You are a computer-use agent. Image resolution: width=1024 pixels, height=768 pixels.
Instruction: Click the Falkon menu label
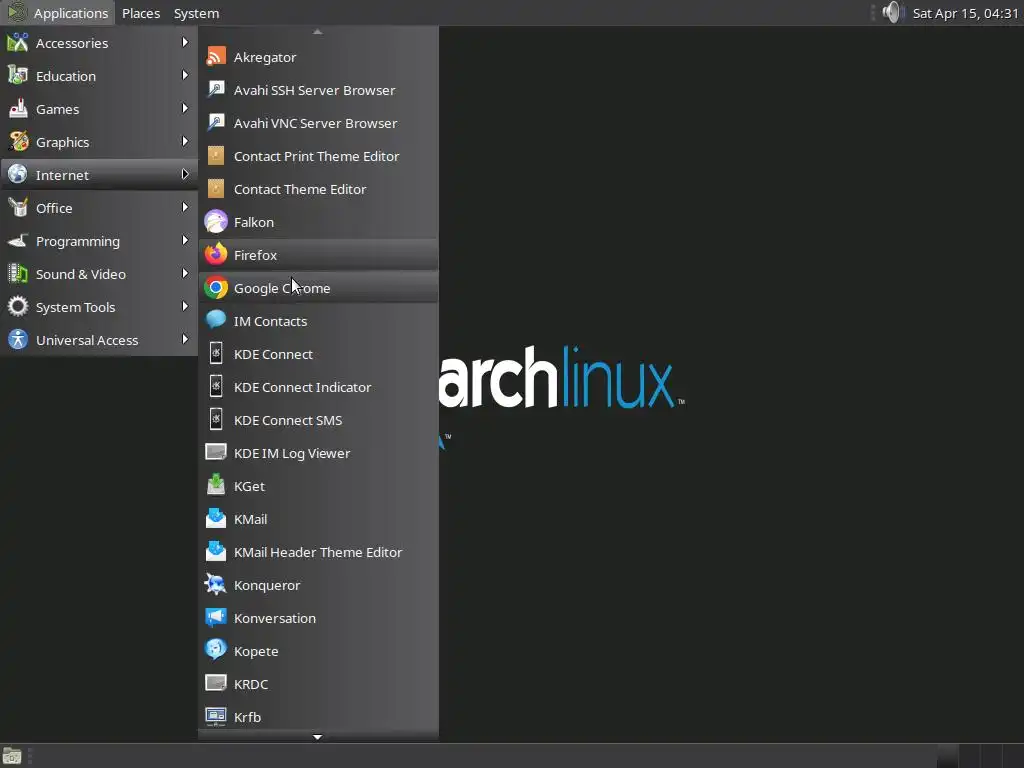254,222
